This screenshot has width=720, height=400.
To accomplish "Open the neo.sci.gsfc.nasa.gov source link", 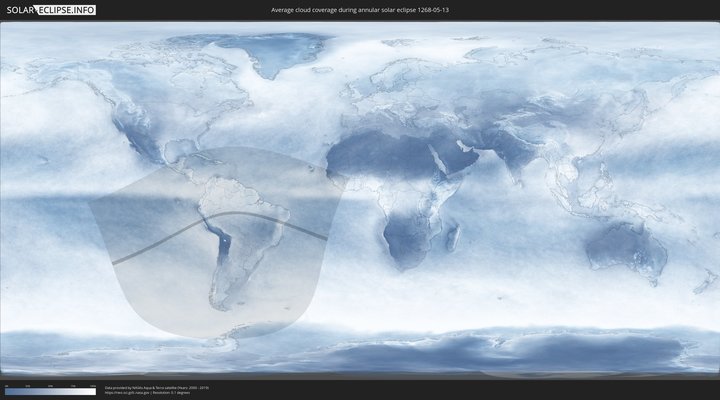I will 130,393.
